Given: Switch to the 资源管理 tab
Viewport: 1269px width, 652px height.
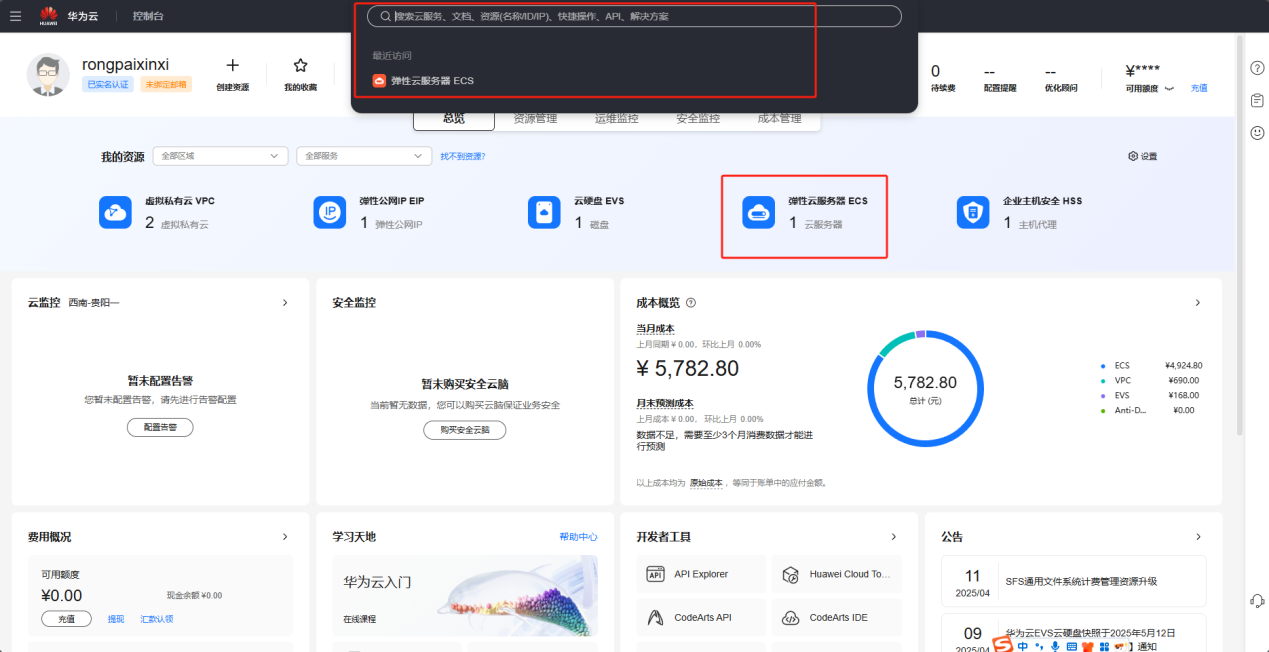Looking at the screenshot, I should 535,119.
